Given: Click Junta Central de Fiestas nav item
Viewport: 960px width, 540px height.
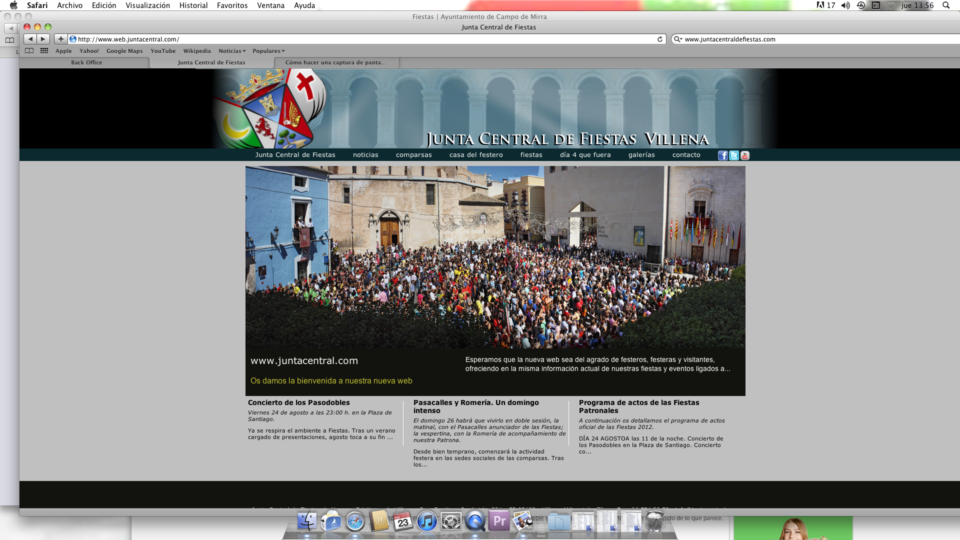Looking at the screenshot, I should 295,155.
